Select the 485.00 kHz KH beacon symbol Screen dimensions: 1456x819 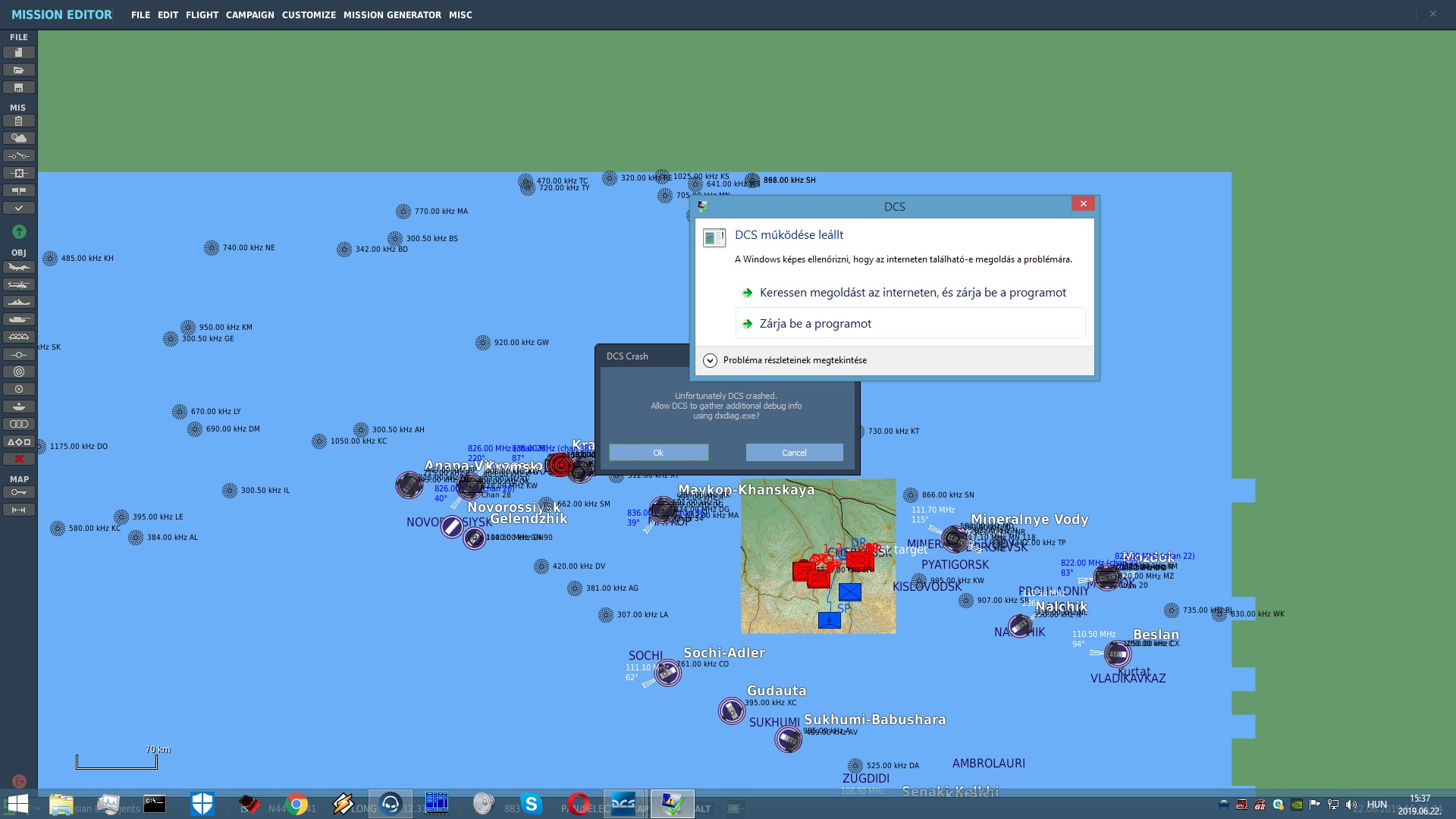tap(50, 259)
